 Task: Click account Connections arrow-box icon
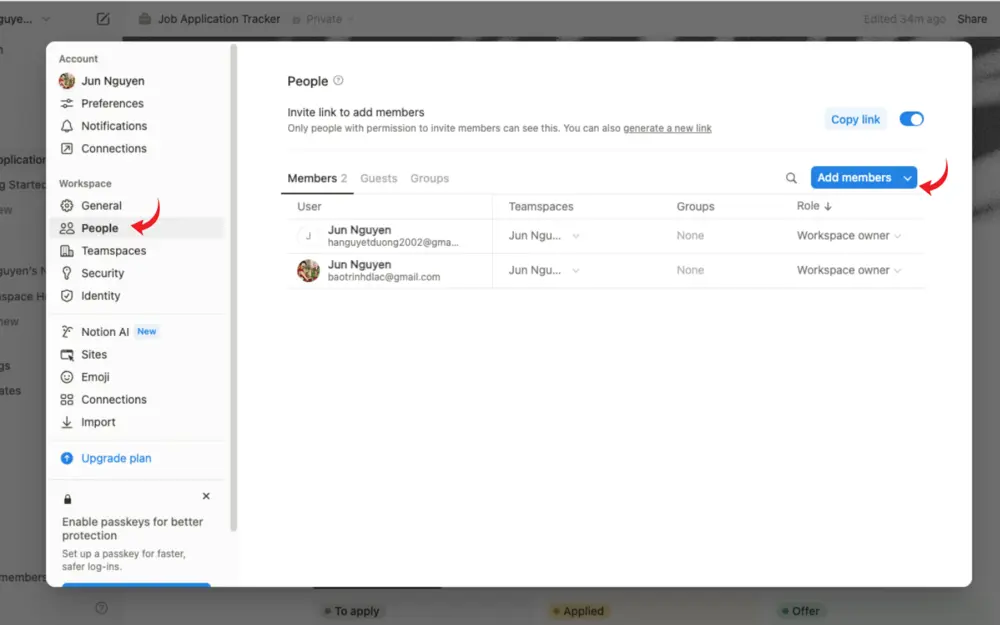coord(67,149)
